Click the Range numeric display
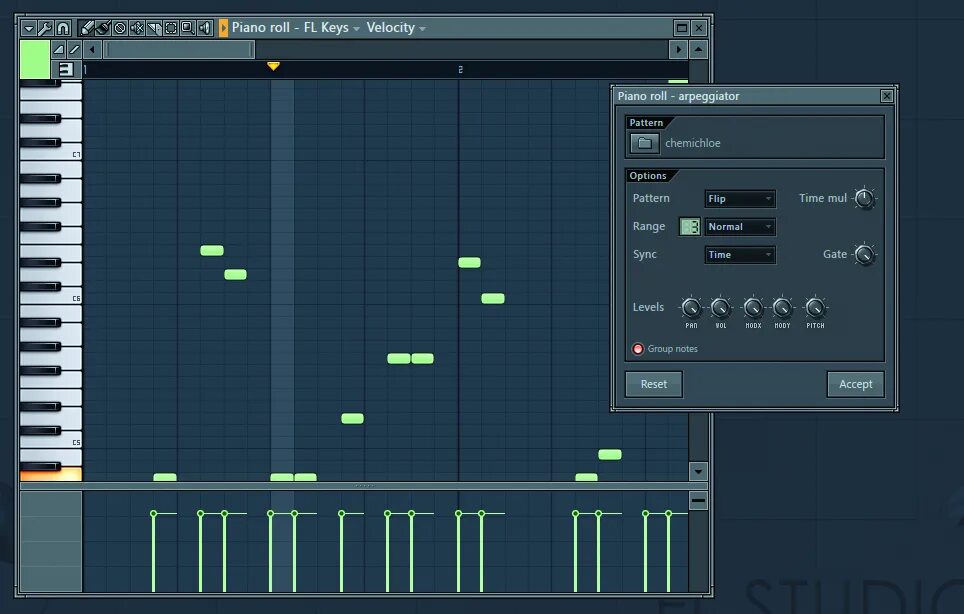Screen dimensions: 964x614 click(690, 227)
